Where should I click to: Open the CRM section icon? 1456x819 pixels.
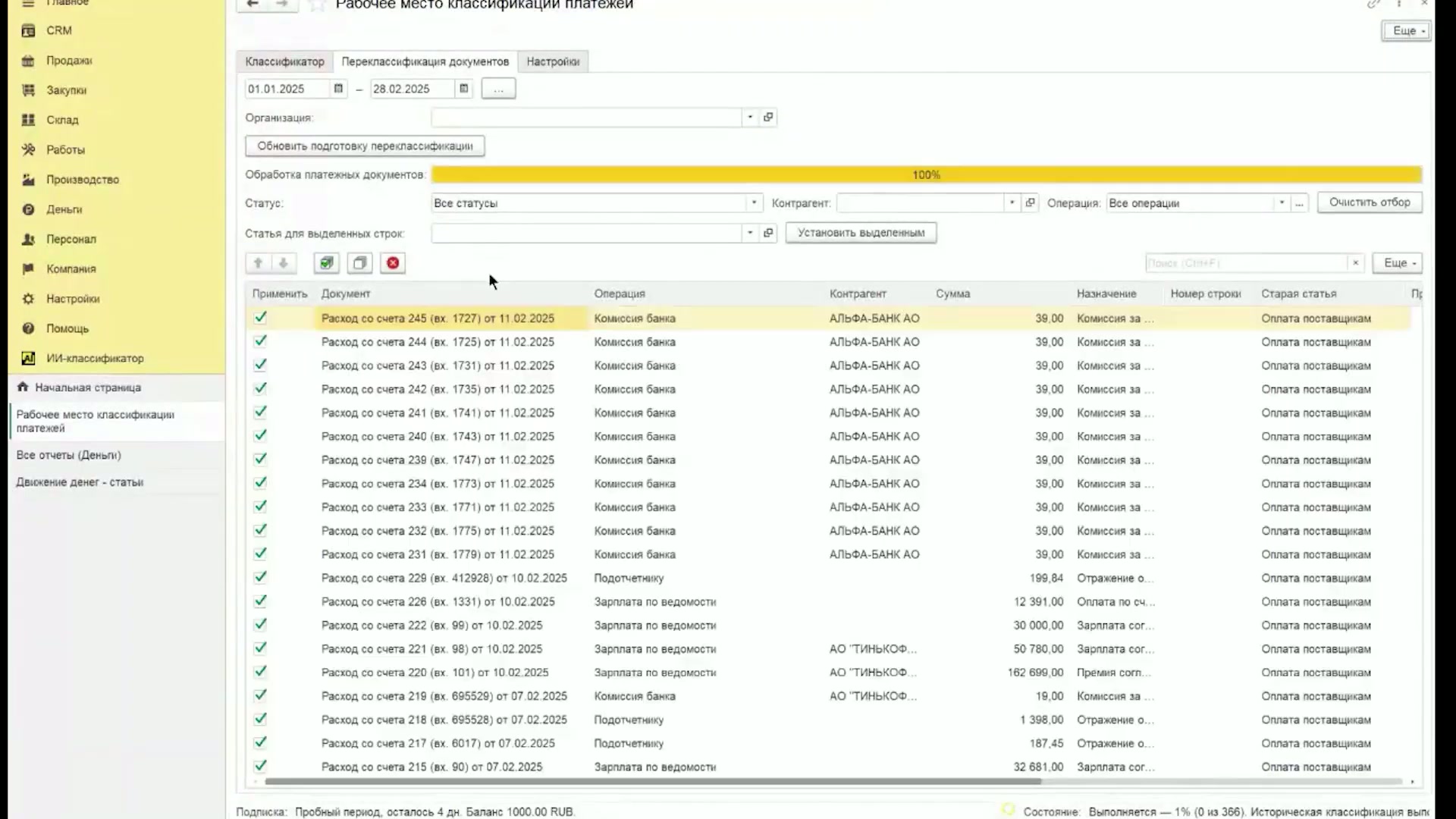point(28,30)
